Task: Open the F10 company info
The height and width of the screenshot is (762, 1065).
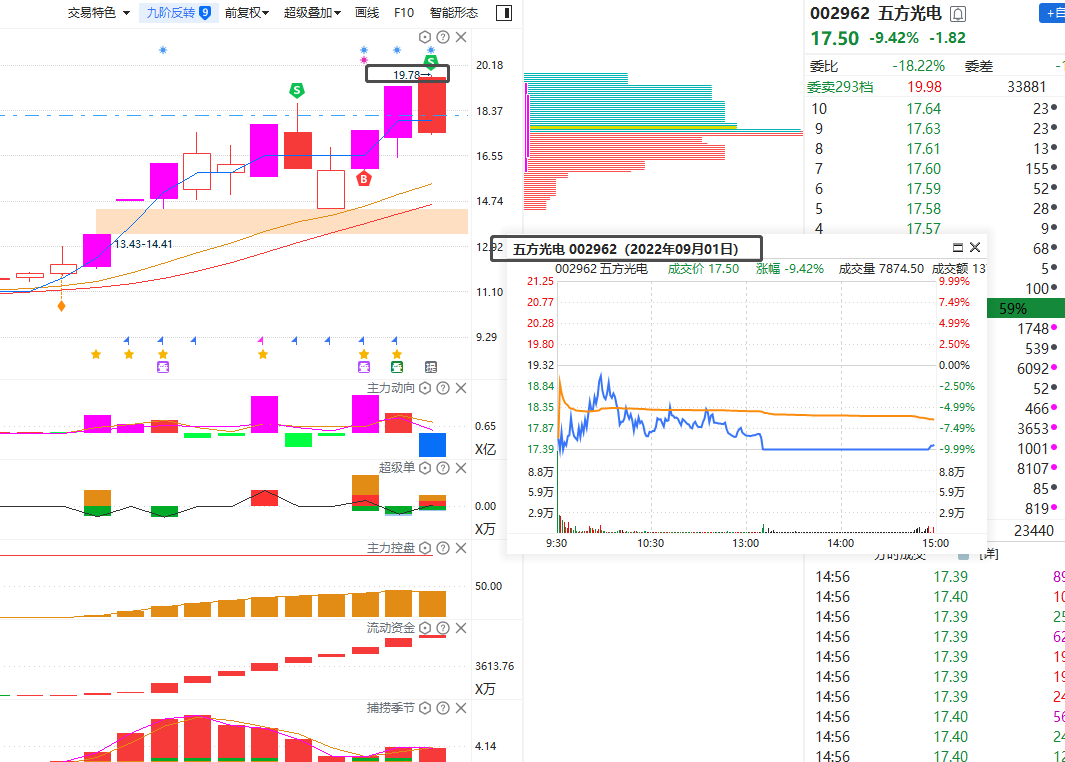Action: (403, 13)
